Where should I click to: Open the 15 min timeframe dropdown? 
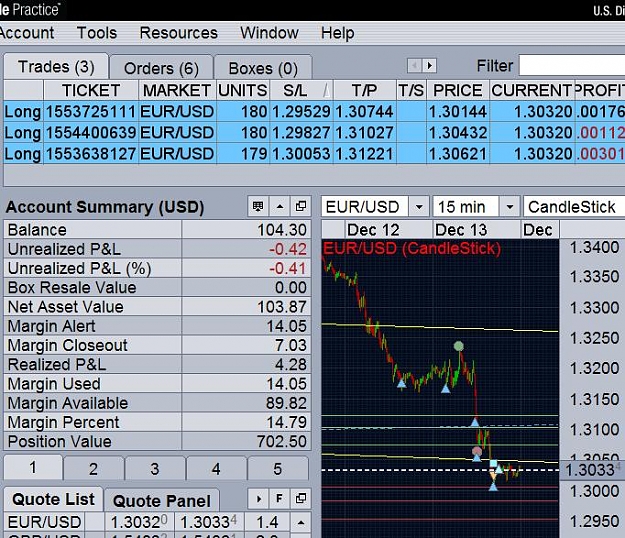[x=510, y=207]
